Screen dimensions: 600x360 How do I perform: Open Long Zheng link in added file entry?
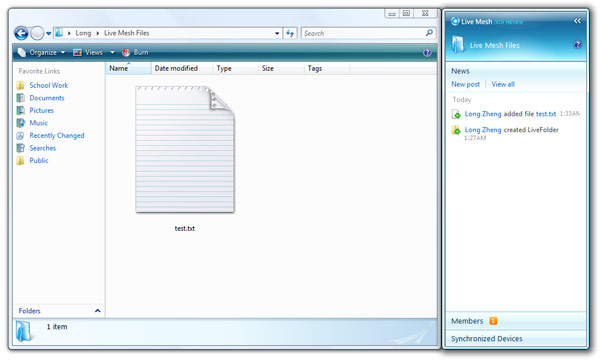point(483,114)
